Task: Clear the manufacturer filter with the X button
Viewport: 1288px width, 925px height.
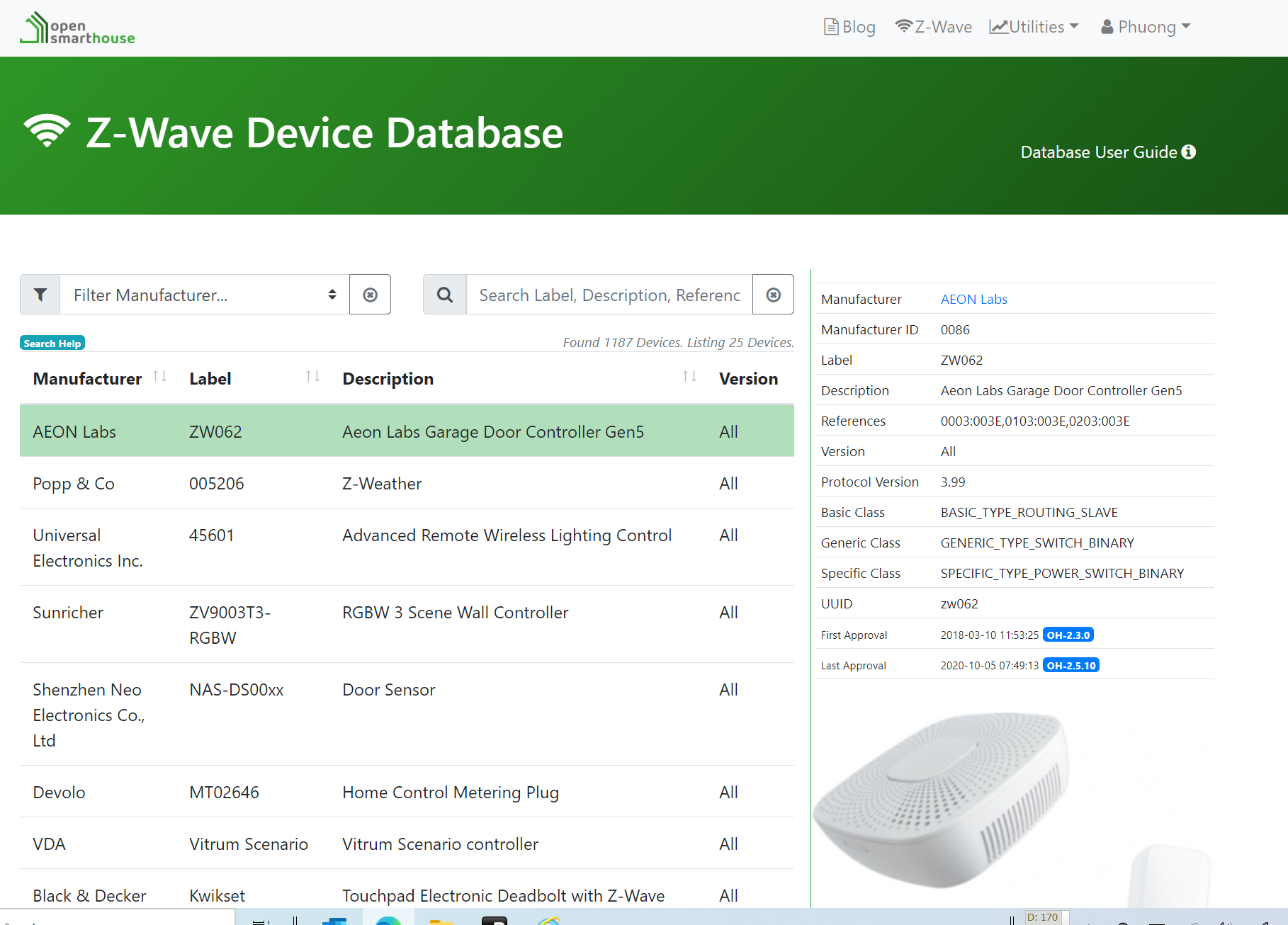Action: click(x=370, y=295)
